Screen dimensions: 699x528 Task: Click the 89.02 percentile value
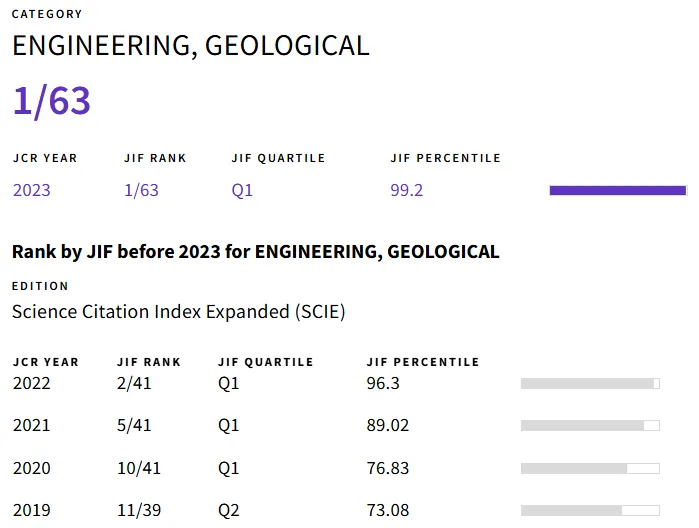(x=388, y=425)
